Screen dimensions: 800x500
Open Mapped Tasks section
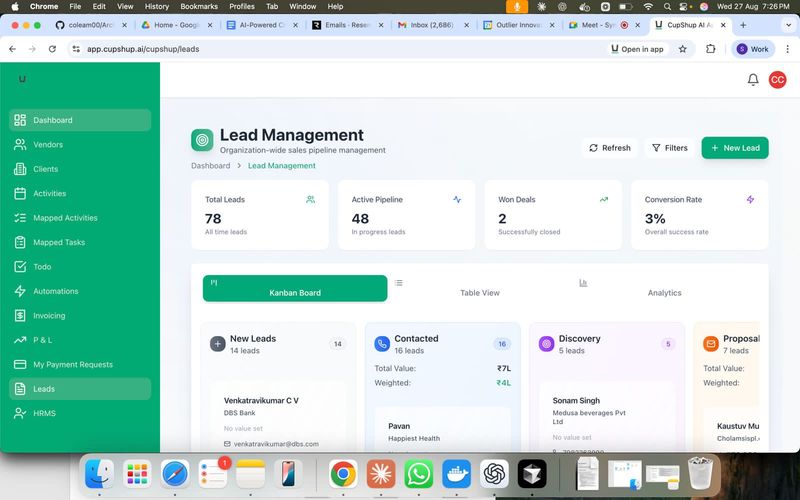(x=80, y=242)
